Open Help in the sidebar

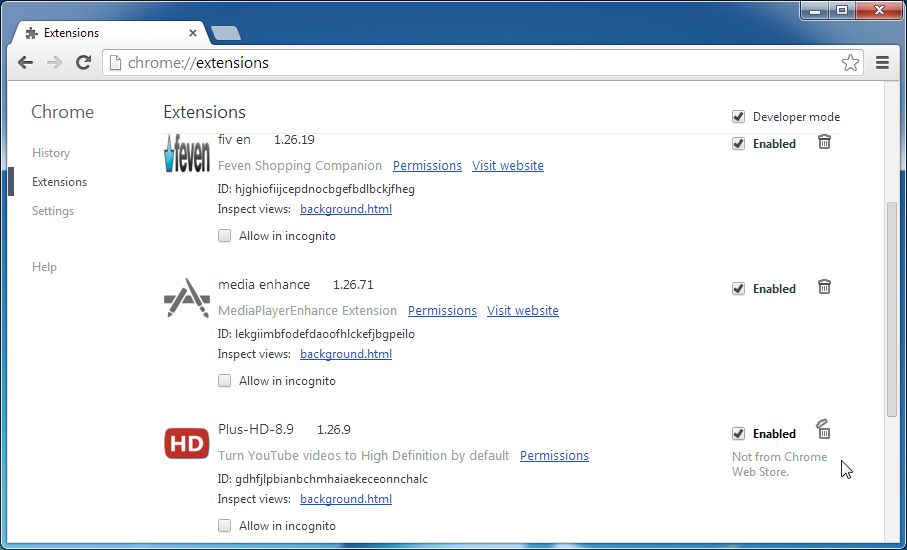[x=45, y=267]
